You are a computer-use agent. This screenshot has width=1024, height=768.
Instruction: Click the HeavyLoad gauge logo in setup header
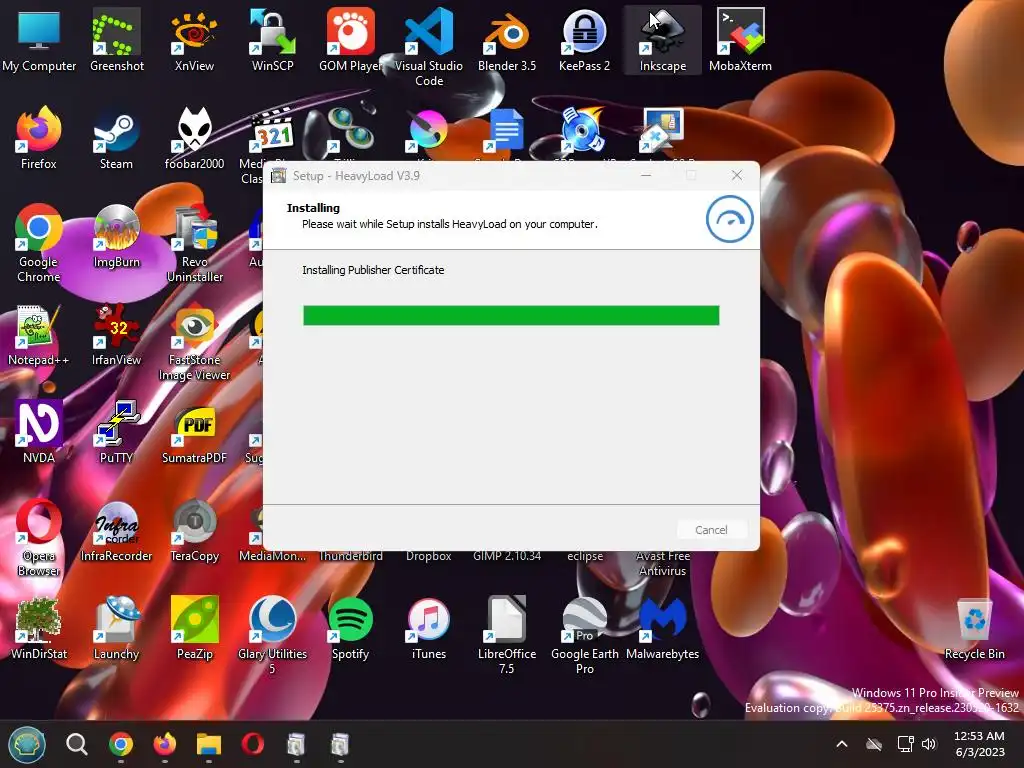(729, 219)
